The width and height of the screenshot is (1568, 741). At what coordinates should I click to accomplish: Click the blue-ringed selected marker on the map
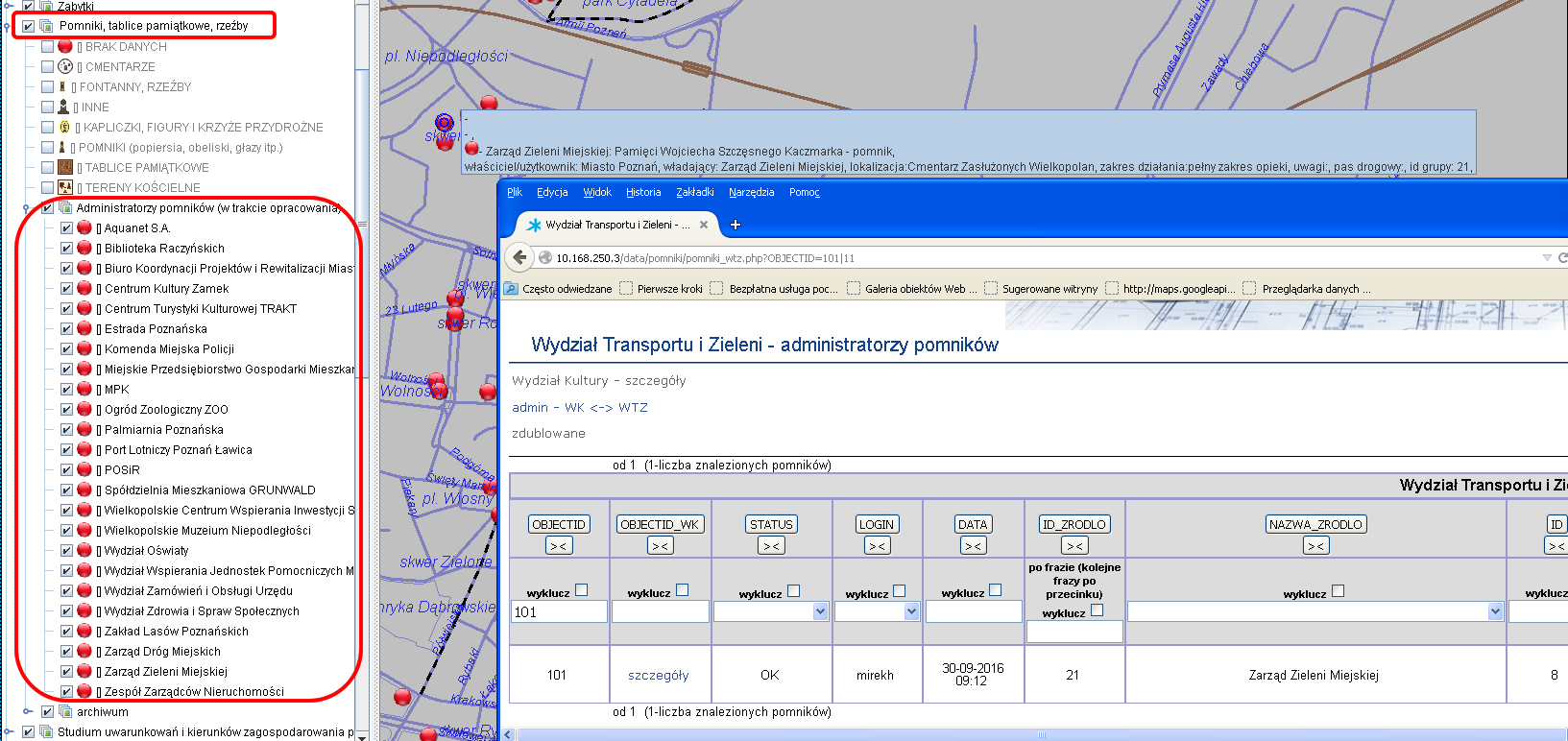[444, 122]
